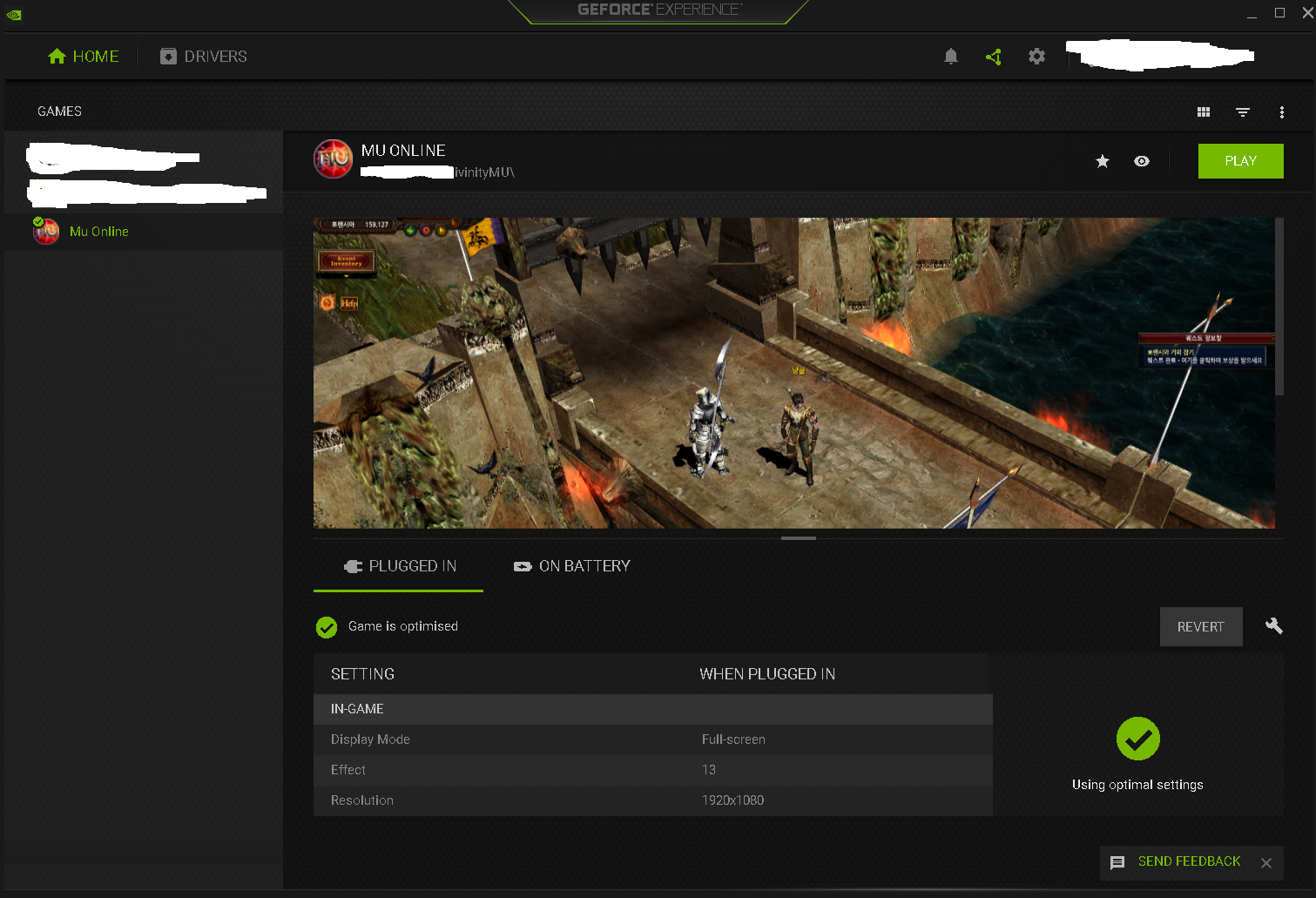
Task: Open settings gear in top bar
Action: [x=1036, y=57]
